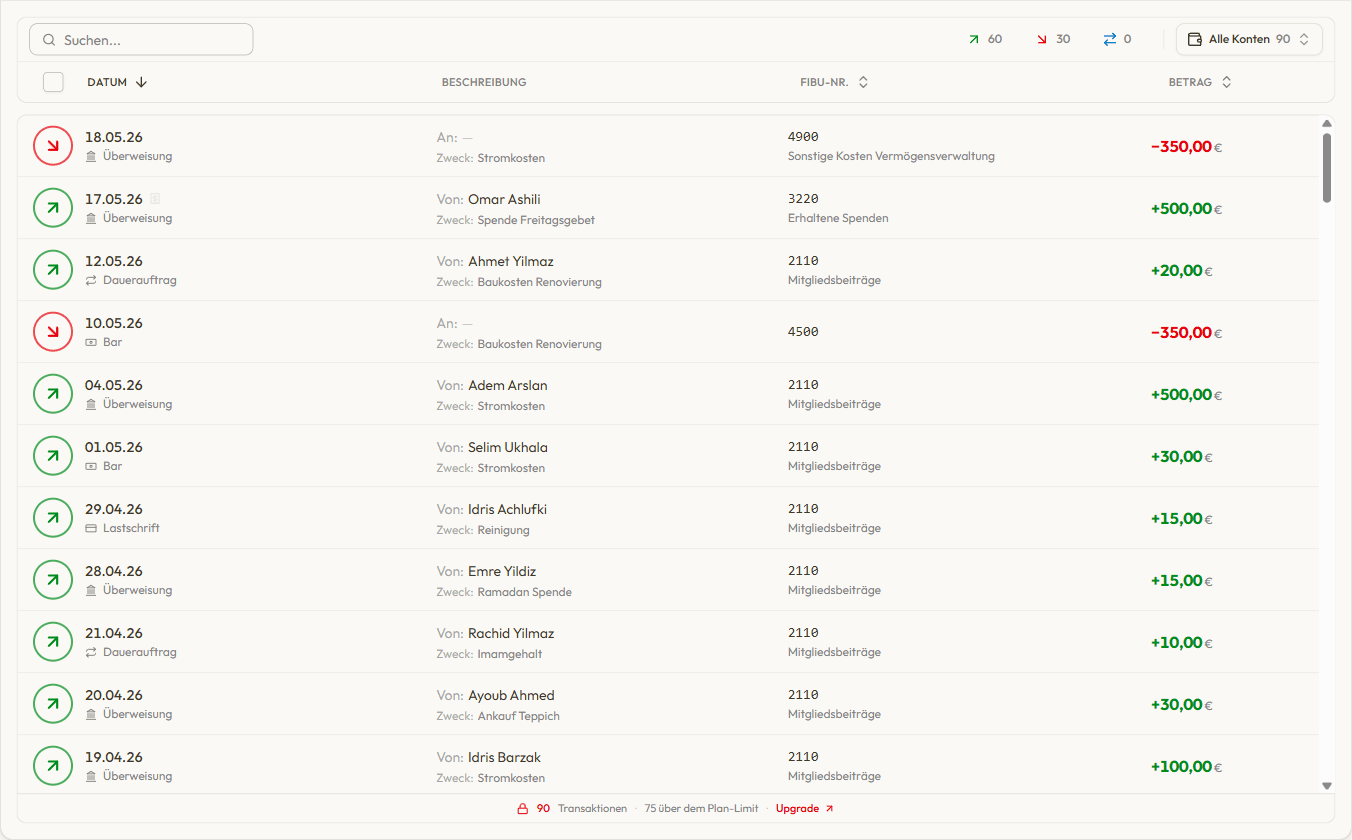
Task: Click the scrollbar down arrow
Action: (1327, 786)
